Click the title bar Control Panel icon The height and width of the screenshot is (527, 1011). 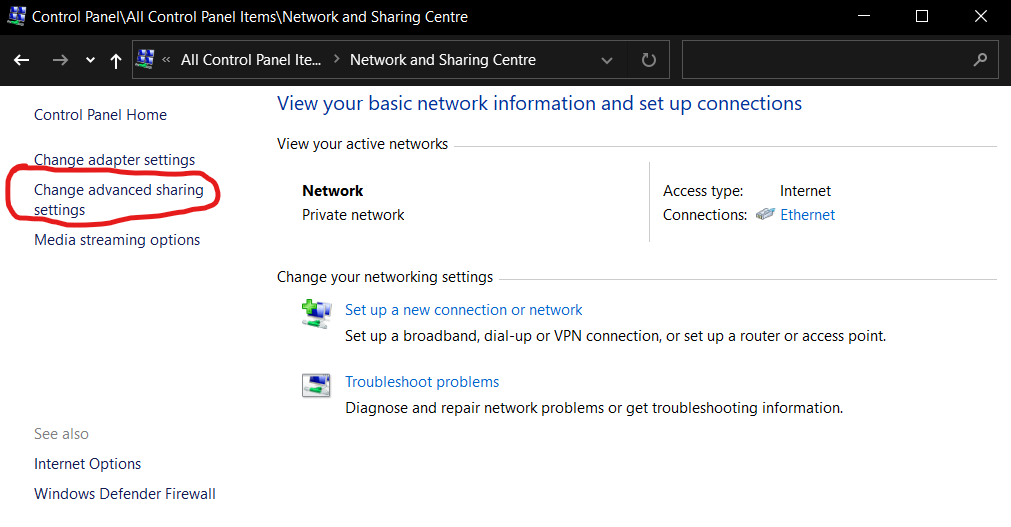pyautogui.click(x=17, y=15)
